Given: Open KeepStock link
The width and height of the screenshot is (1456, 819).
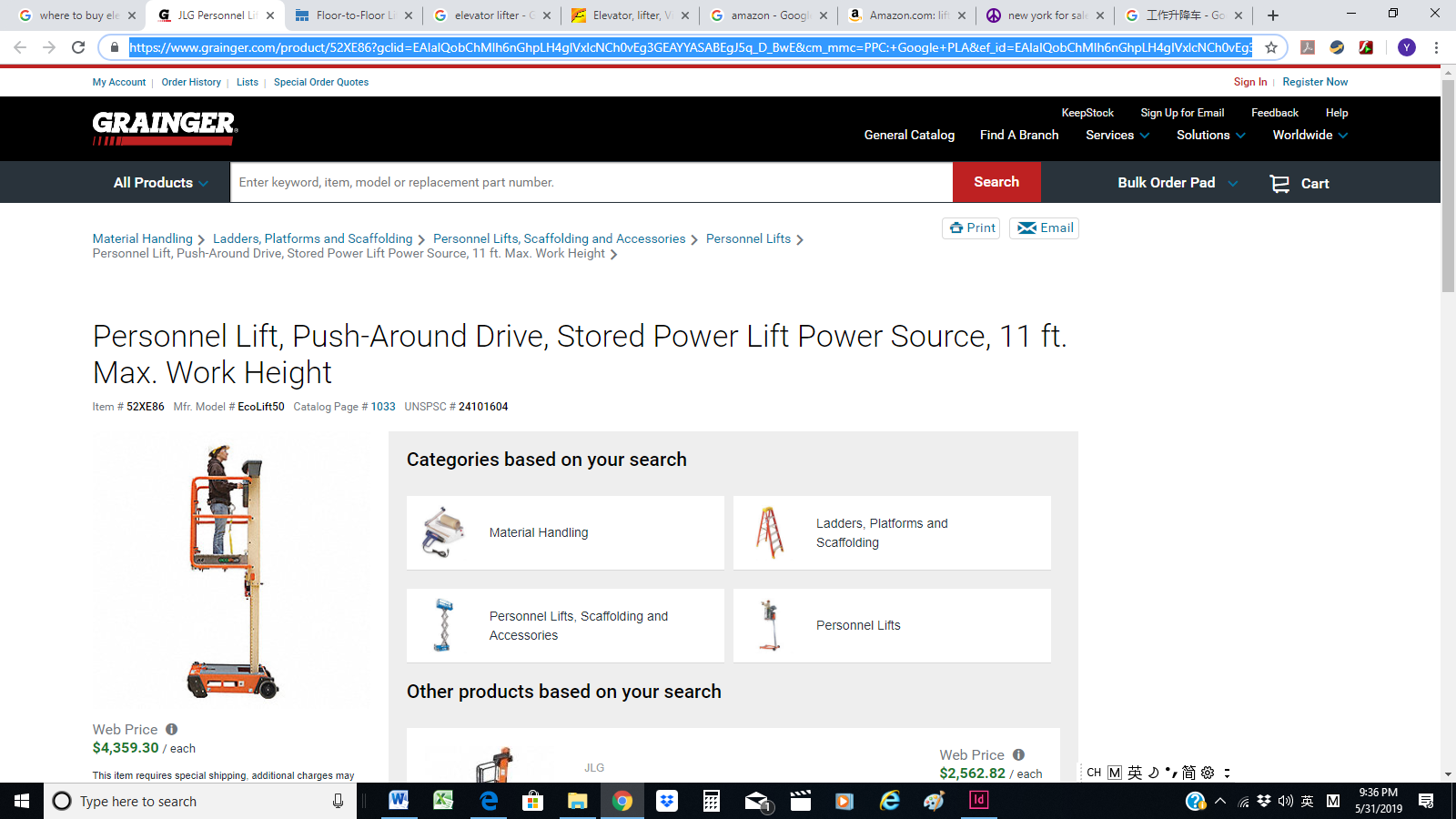Looking at the screenshot, I should (1087, 113).
